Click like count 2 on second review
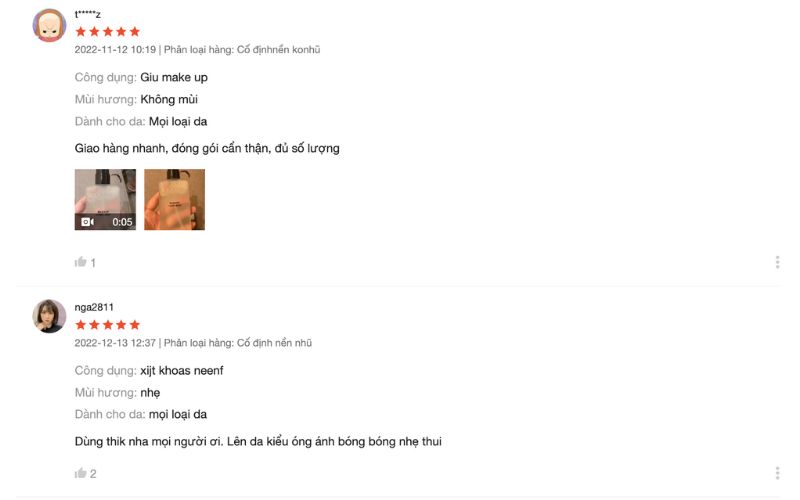The width and height of the screenshot is (800, 500). [93, 474]
